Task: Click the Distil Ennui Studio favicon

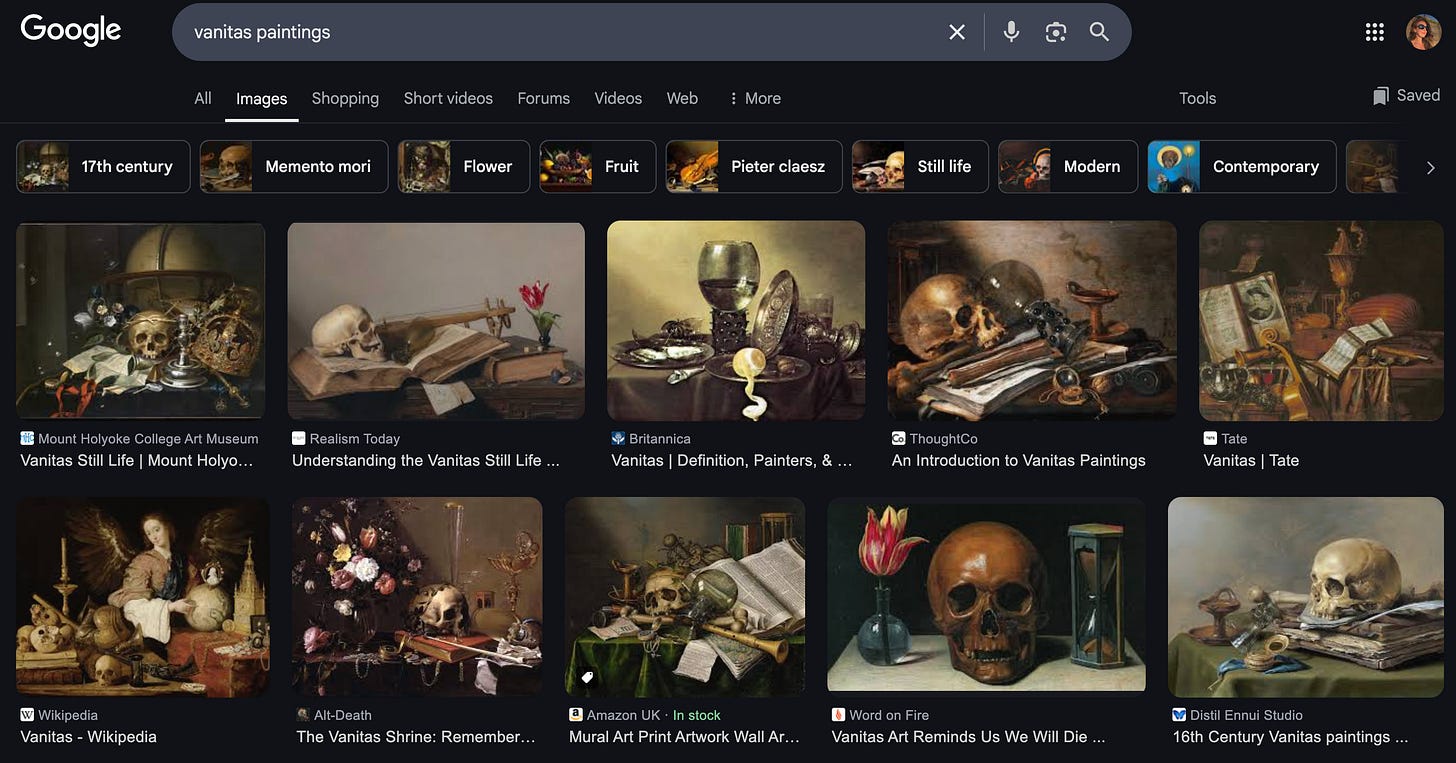Action: pos(1180,715)
